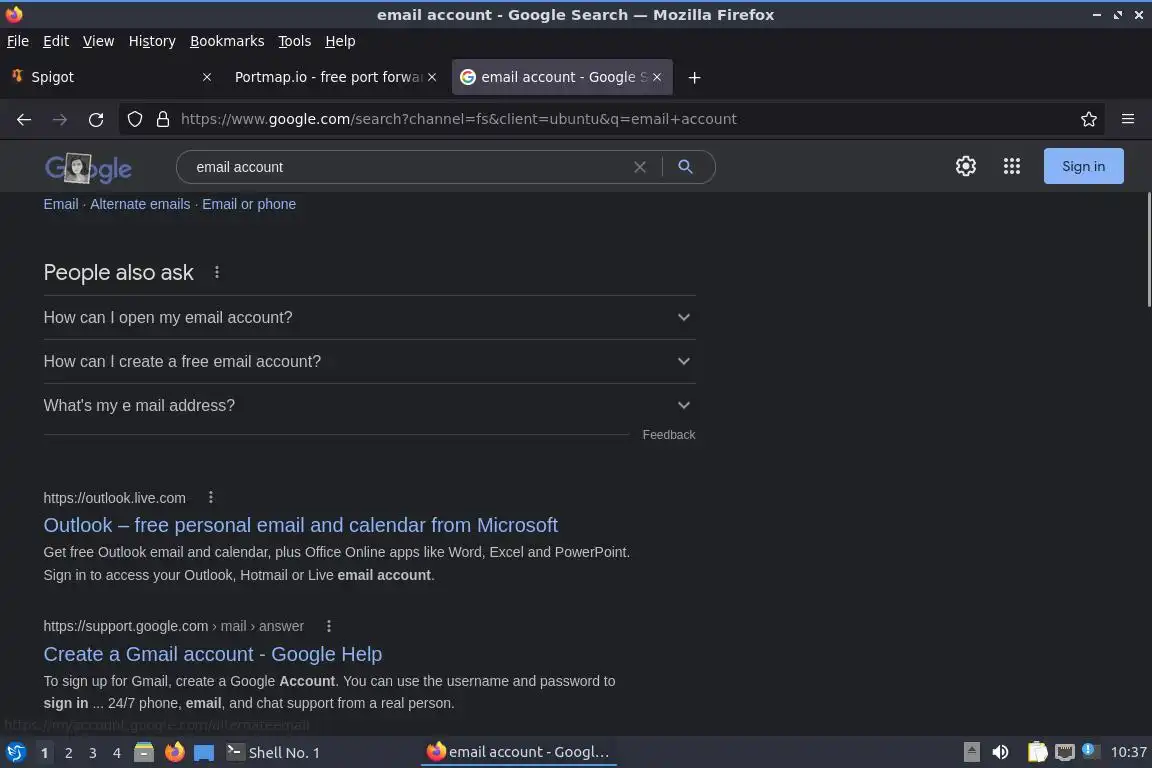Open the notification icon in tray

click(1090, 751)
